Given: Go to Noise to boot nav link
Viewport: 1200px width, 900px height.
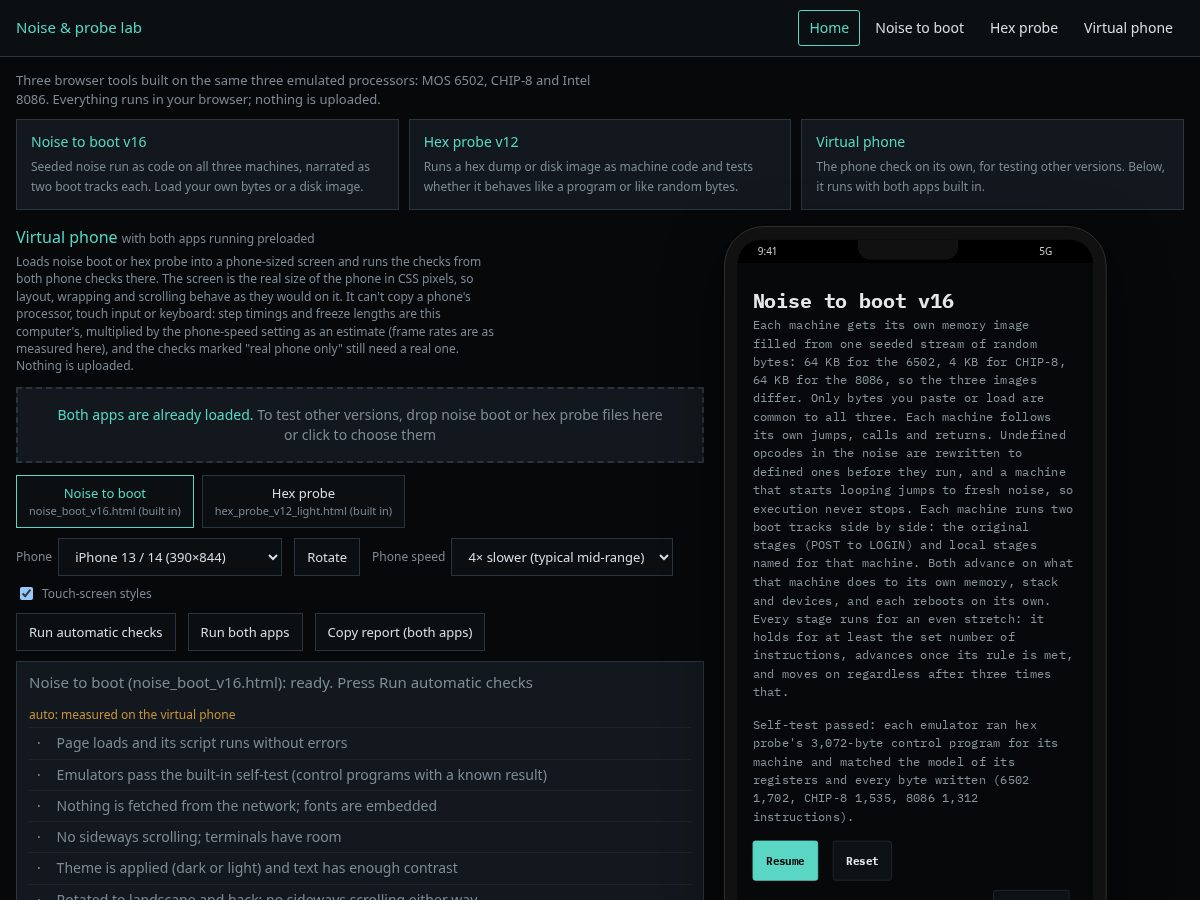Looking at the screenshot, I should click(x=919, y=28).
